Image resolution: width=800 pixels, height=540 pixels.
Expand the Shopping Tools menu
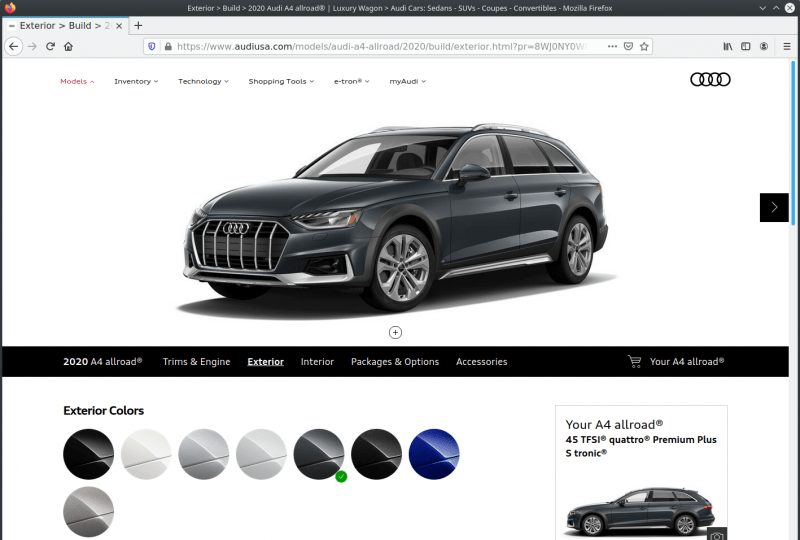coord(281,81)
